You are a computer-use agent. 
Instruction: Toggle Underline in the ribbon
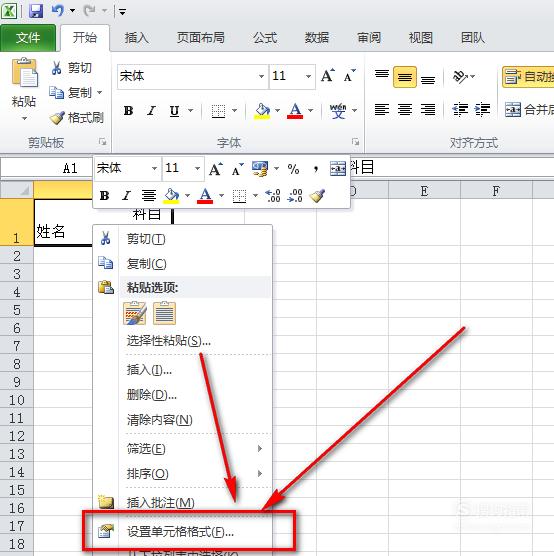[174, 111]
